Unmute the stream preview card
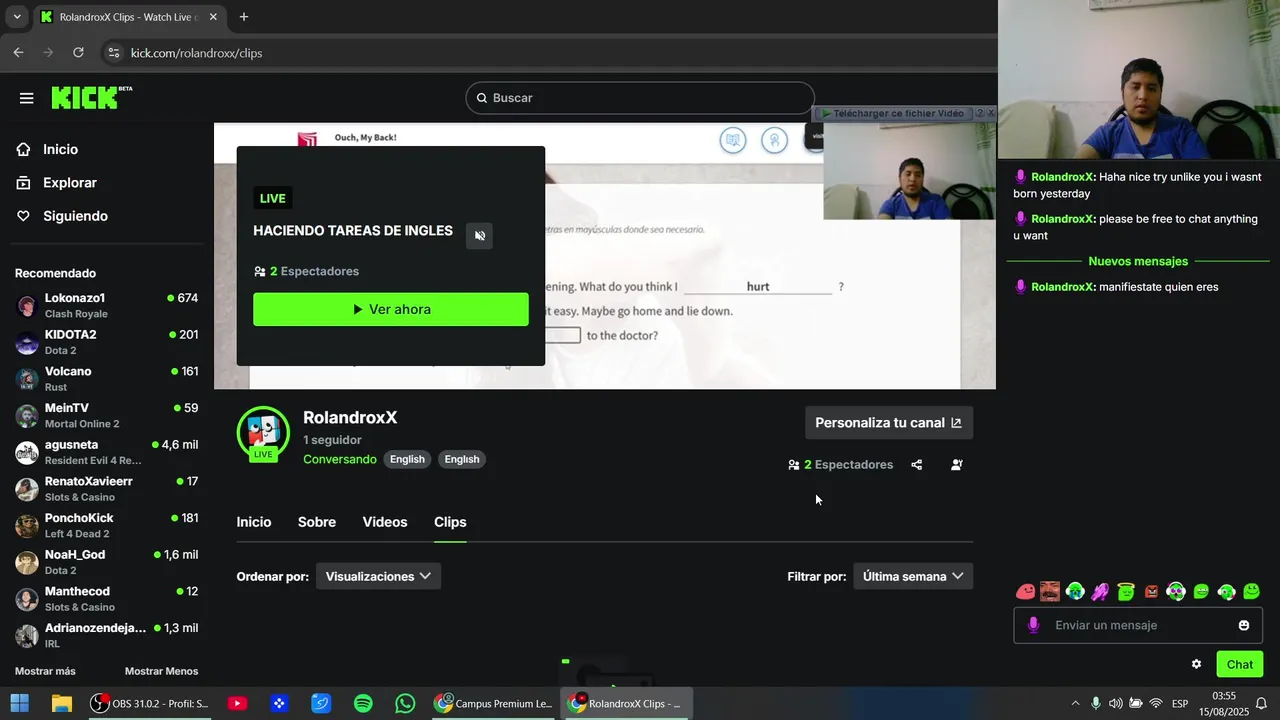The height and width of the screenshot is (720, 1280). [x=480, y=236]
